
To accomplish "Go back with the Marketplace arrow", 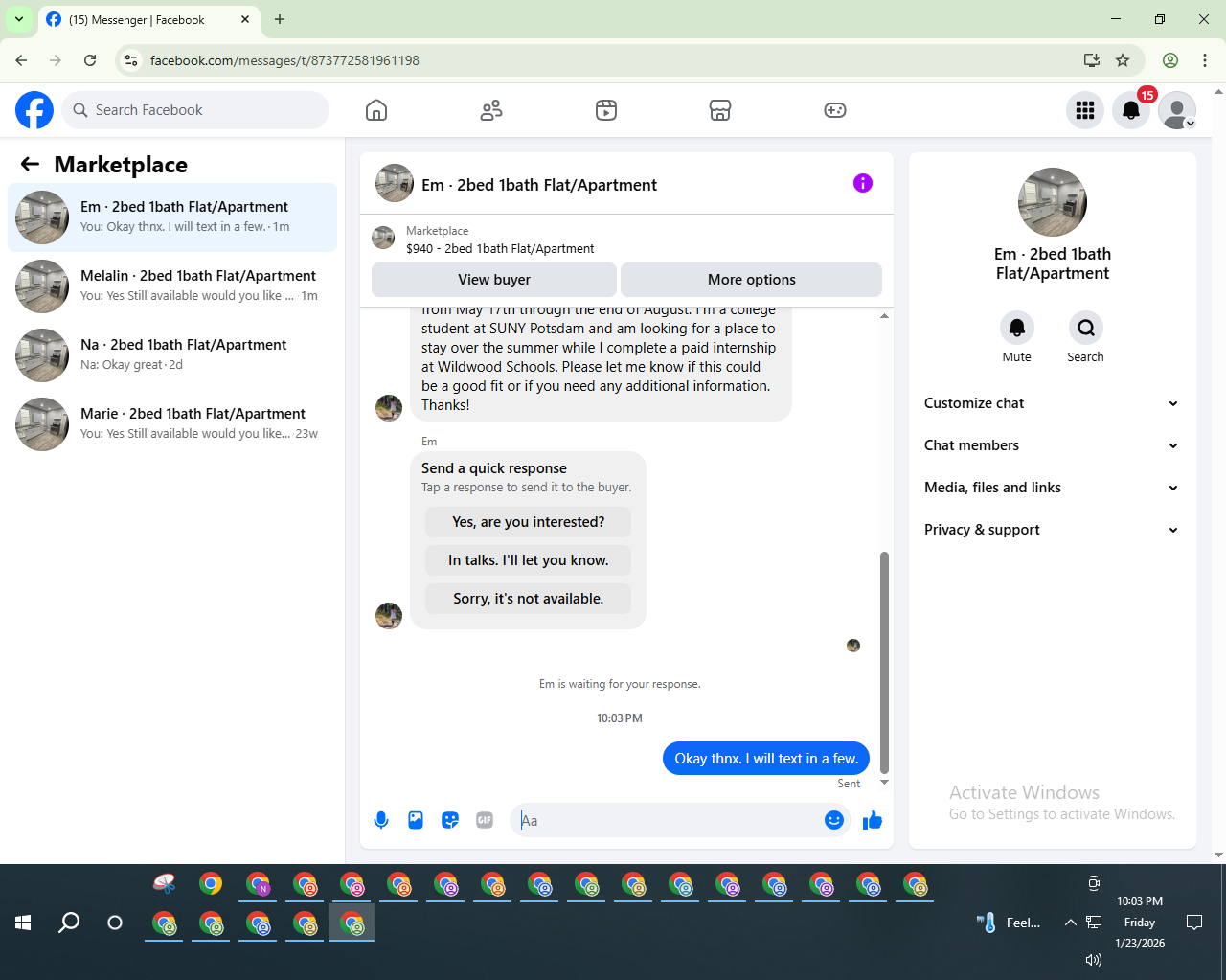I will tap(31, 165).
